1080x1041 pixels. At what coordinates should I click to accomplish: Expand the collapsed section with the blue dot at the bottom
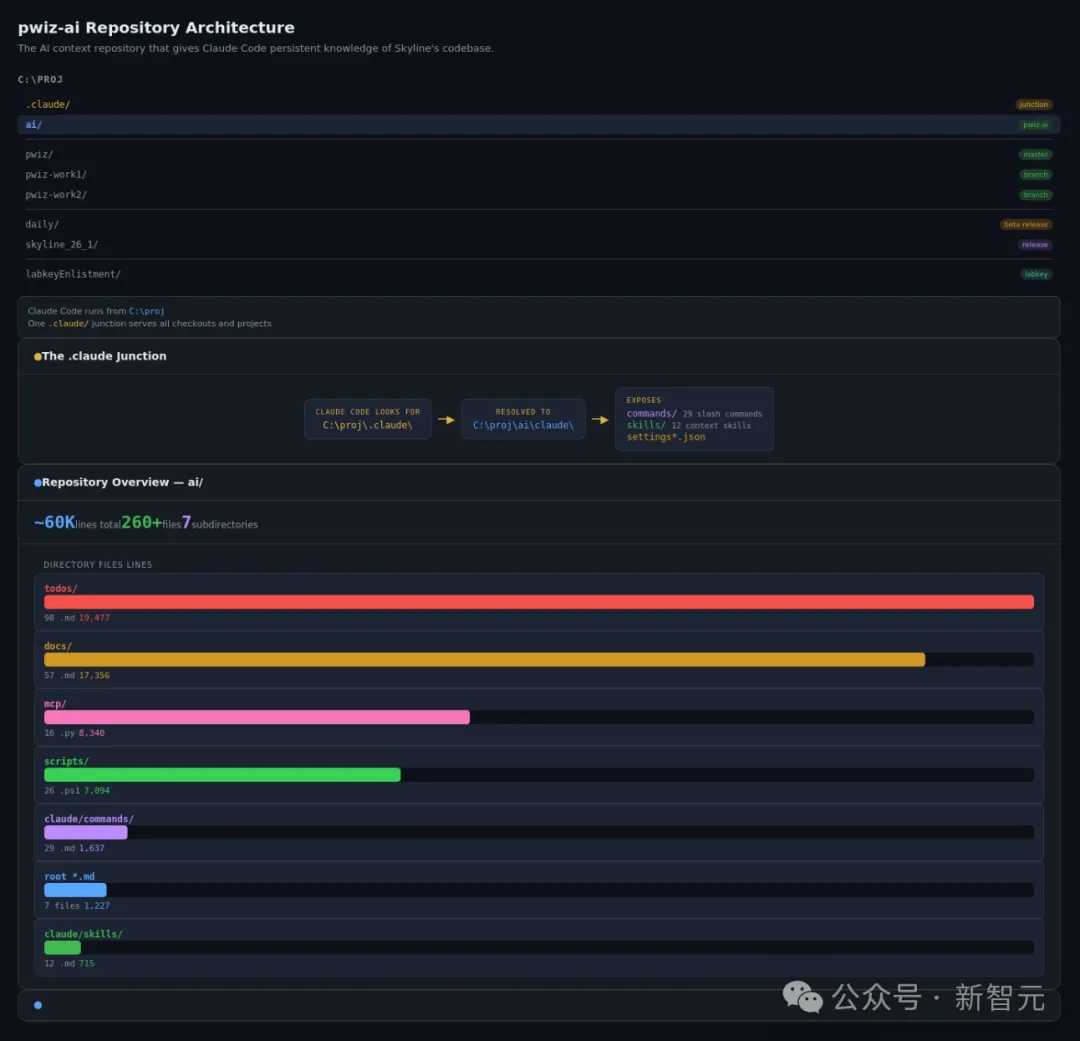coord(538,1005)
